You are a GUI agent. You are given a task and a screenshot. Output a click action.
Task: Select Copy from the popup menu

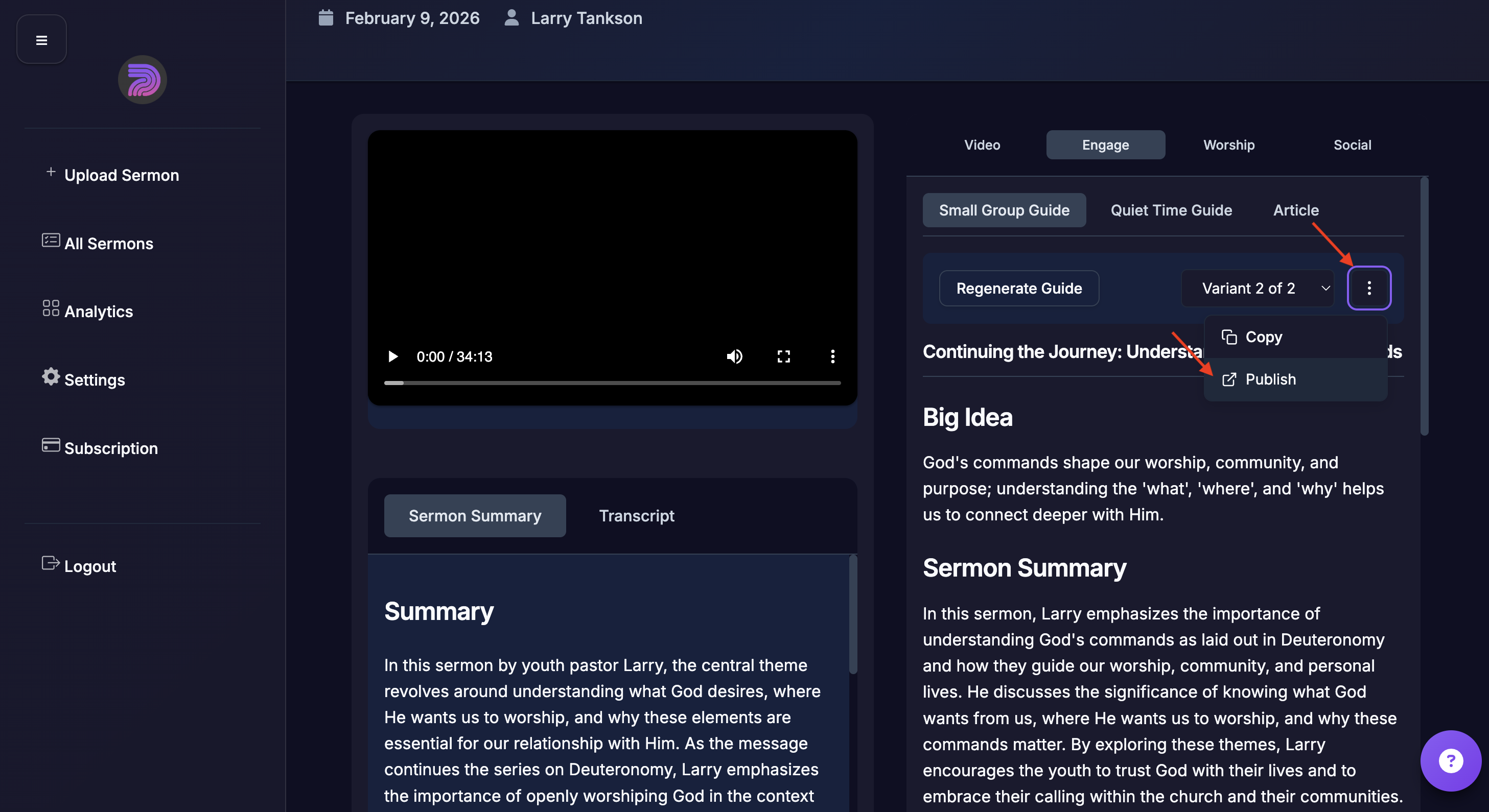[x=1263, y=337]
